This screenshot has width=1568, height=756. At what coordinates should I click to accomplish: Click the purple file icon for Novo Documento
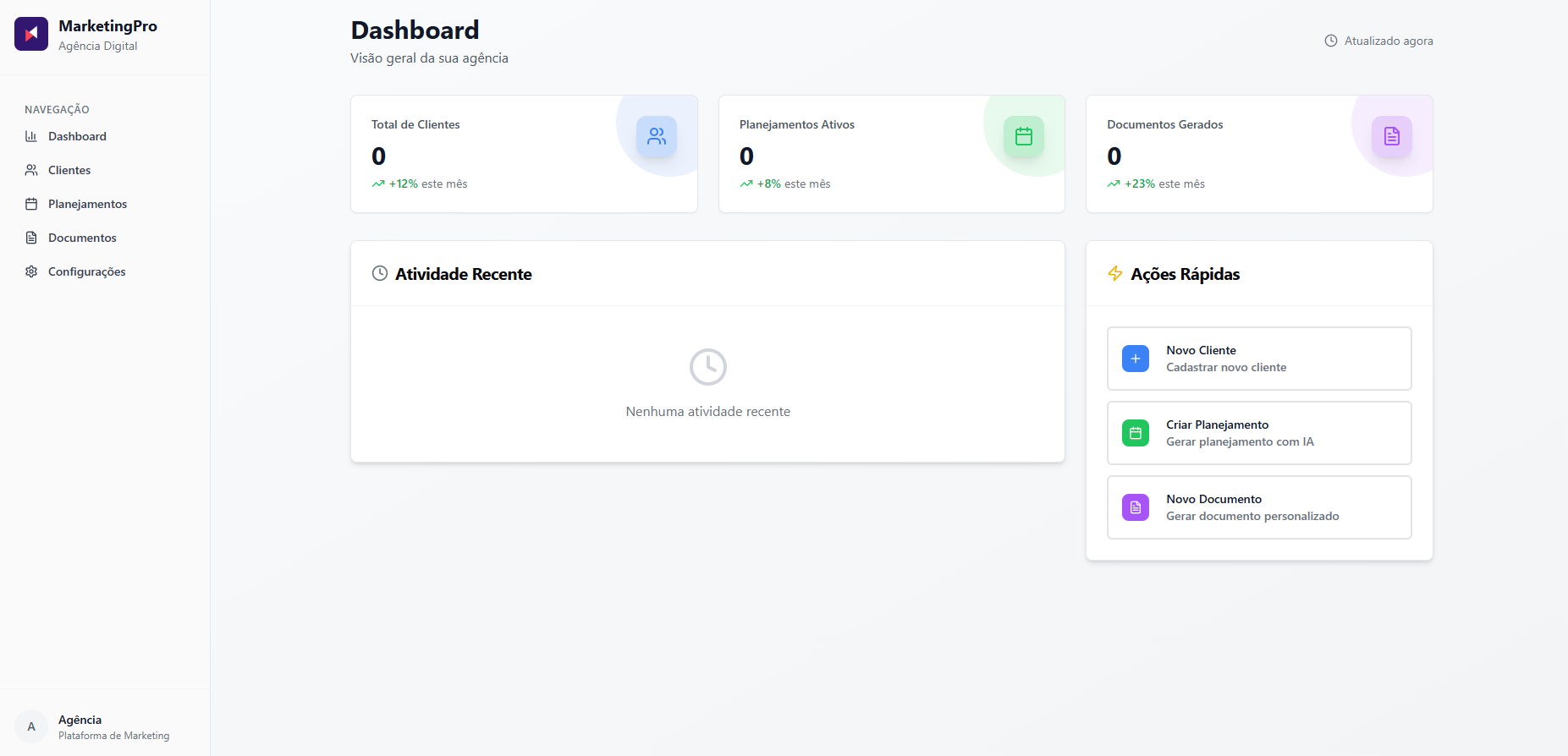(x=1136, y=507)
